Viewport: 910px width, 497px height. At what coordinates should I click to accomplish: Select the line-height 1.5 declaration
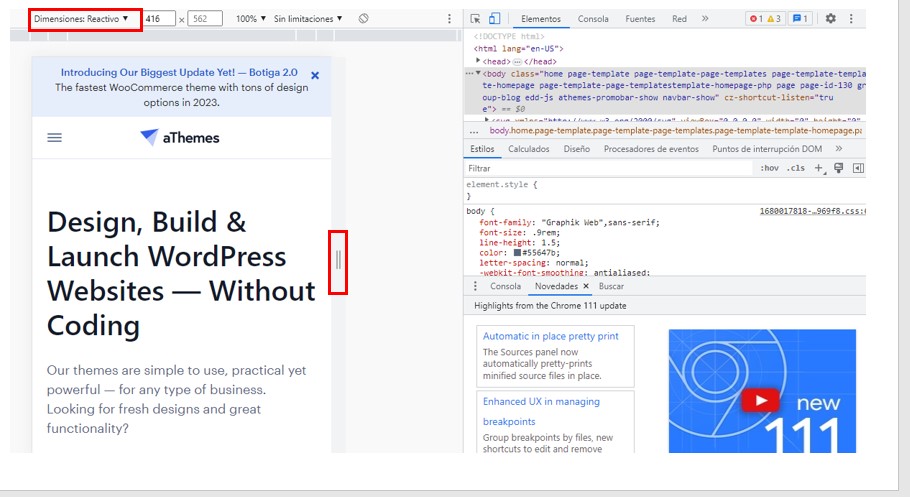tap(519, 243)
